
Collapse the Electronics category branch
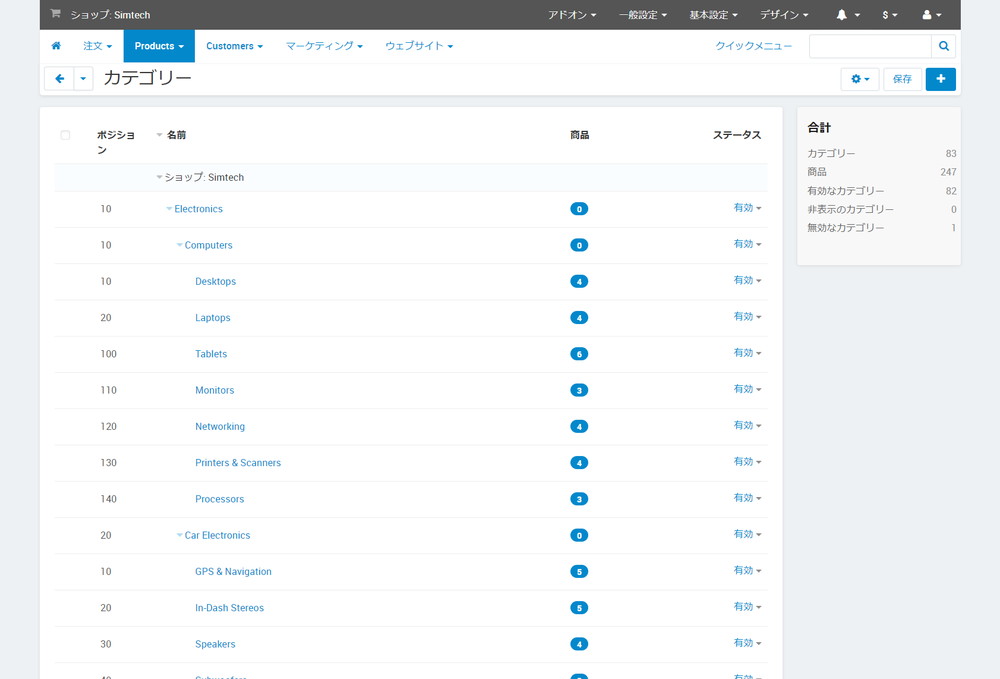tap(169, 209)
